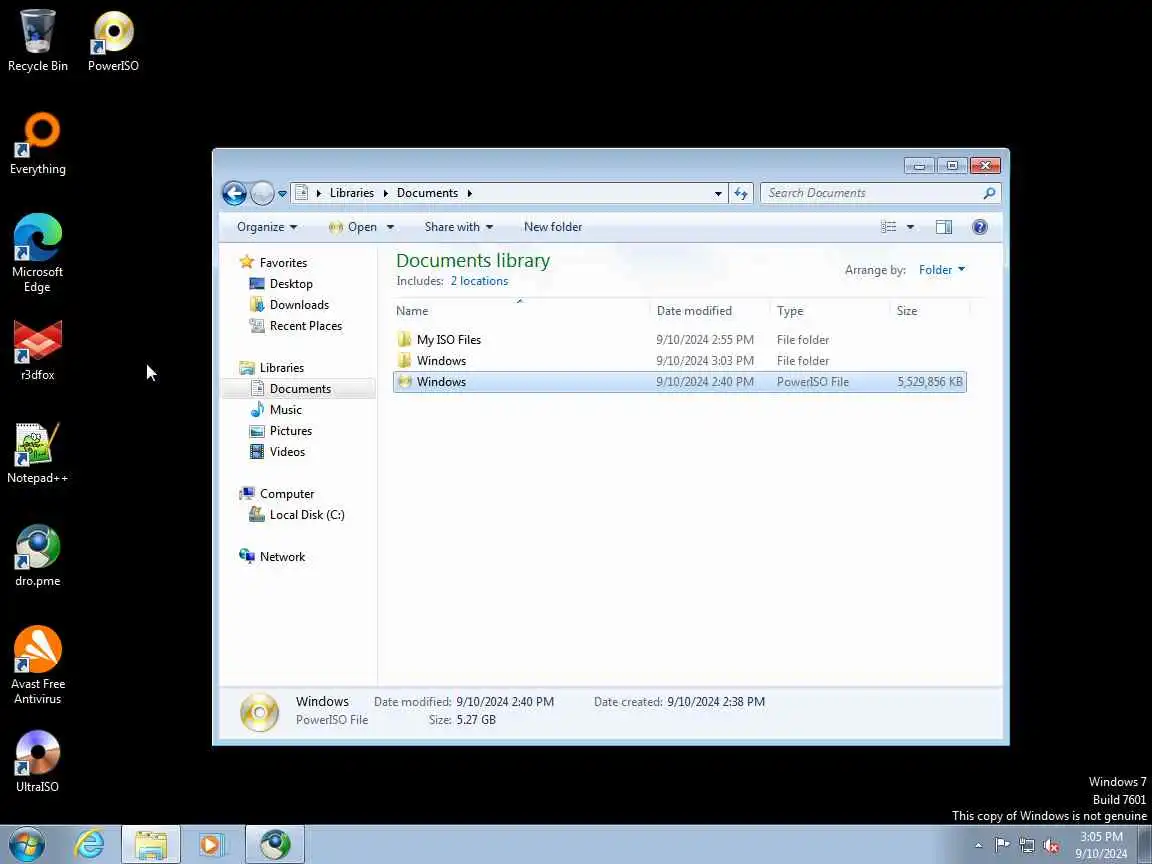The height and width of the screenshot is (864, 1152).
Task: Change your view with the view icon
Action: click(889, 227)
